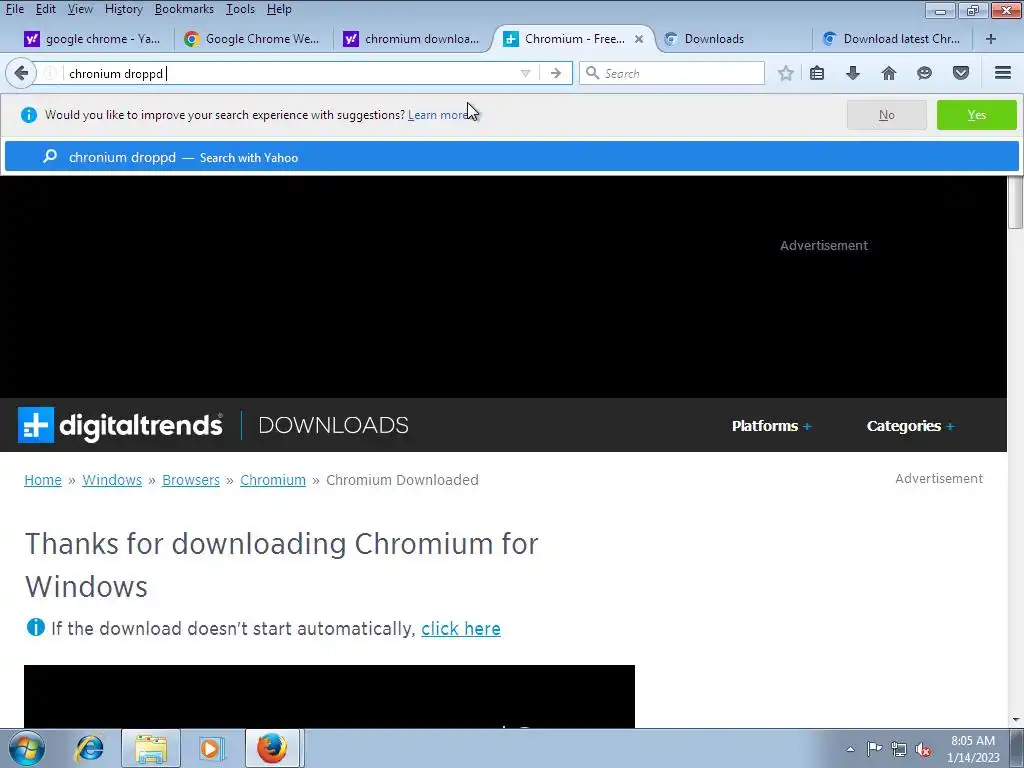Screen dimensions: 1024x768
Task: Go to Browsers breadcrumb link
Action: click(191, 480)
